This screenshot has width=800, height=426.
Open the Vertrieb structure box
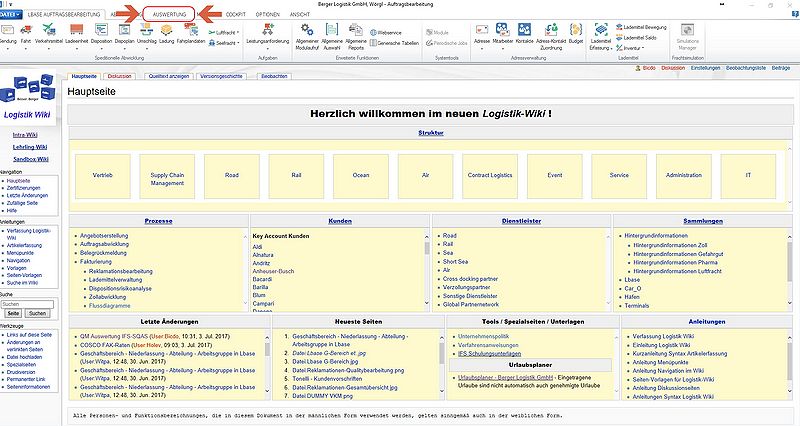103,176
